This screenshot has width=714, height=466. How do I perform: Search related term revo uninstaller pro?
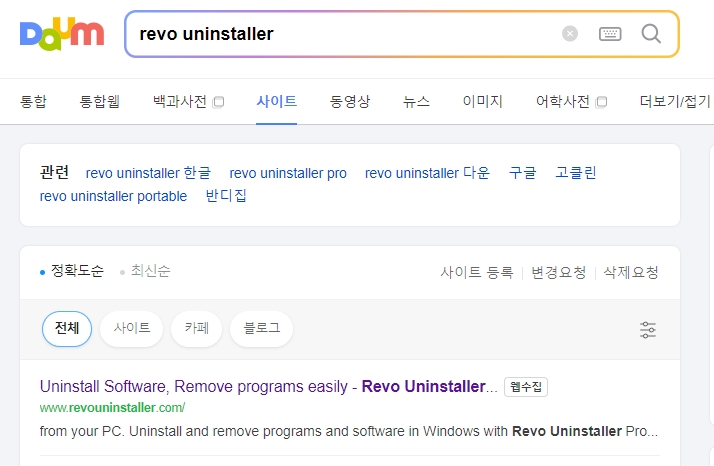tap(288, 173)
